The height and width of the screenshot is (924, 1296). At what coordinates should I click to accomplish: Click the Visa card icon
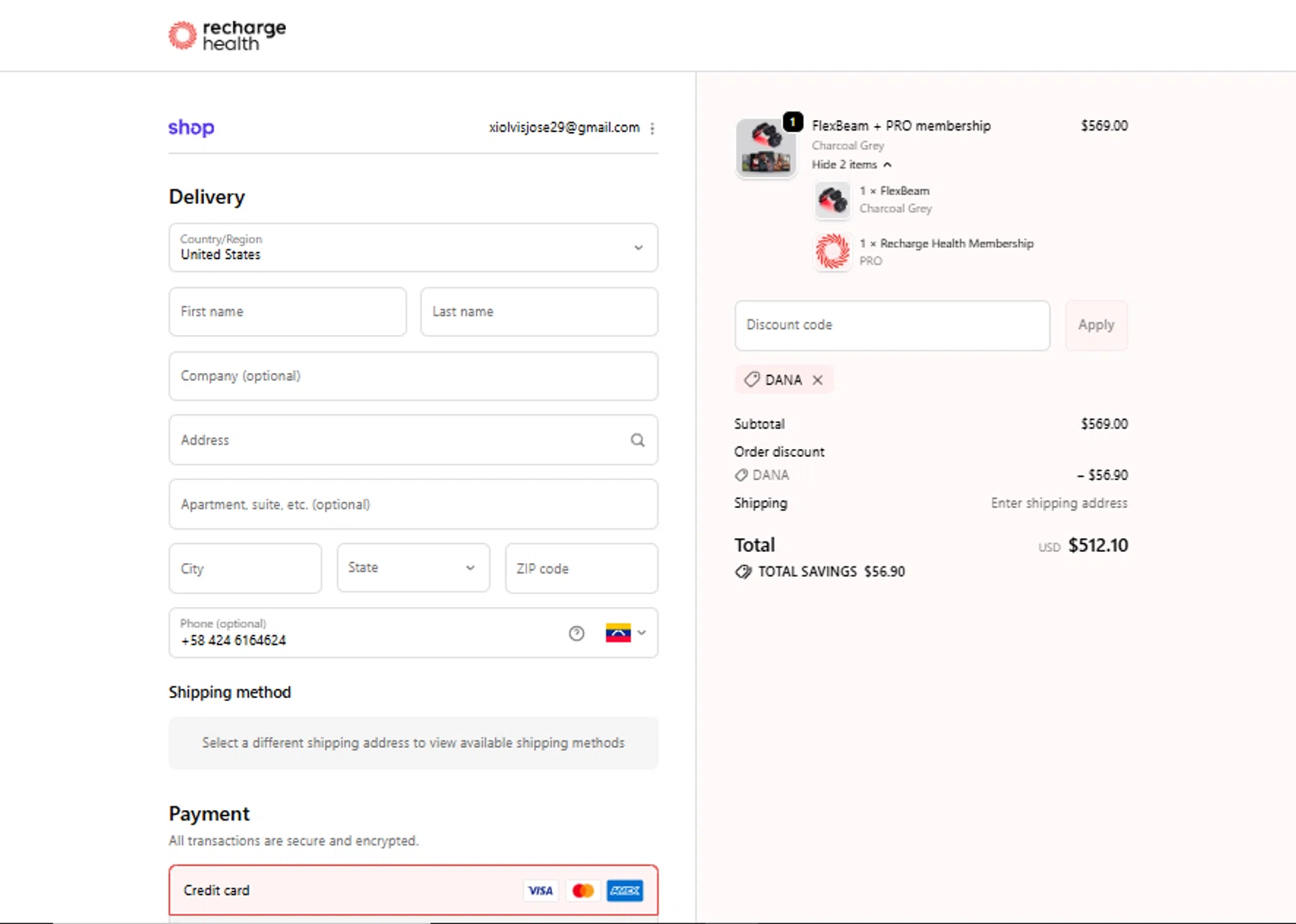pos(541,890)
